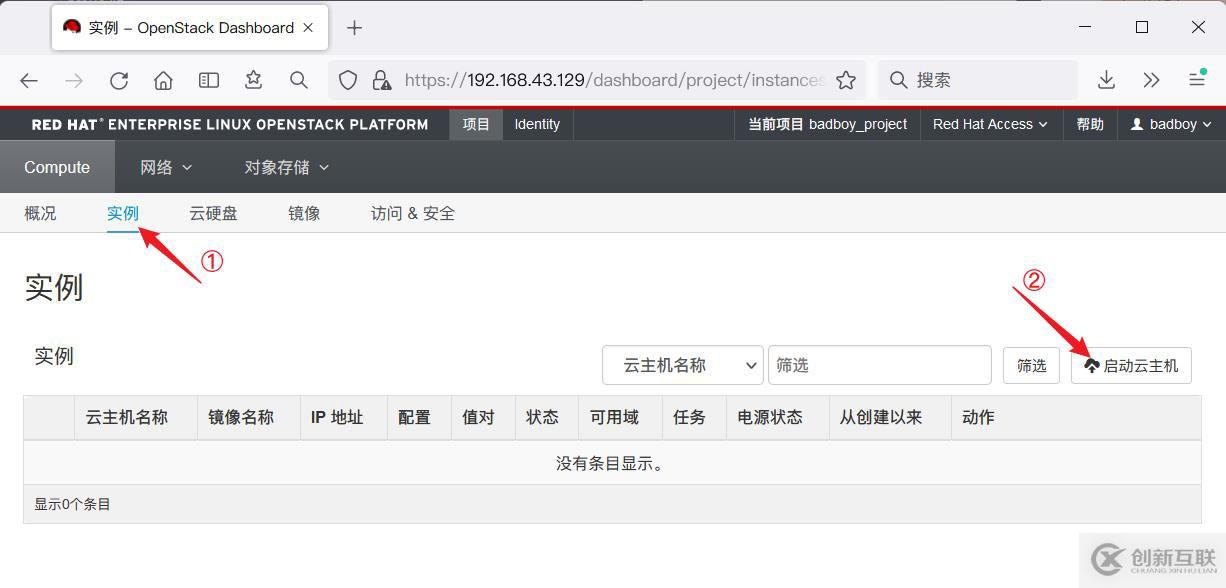Click the 没有条目显示。 empty table message
Viewport: 1226px width, 588px height.
coord(611,464)
